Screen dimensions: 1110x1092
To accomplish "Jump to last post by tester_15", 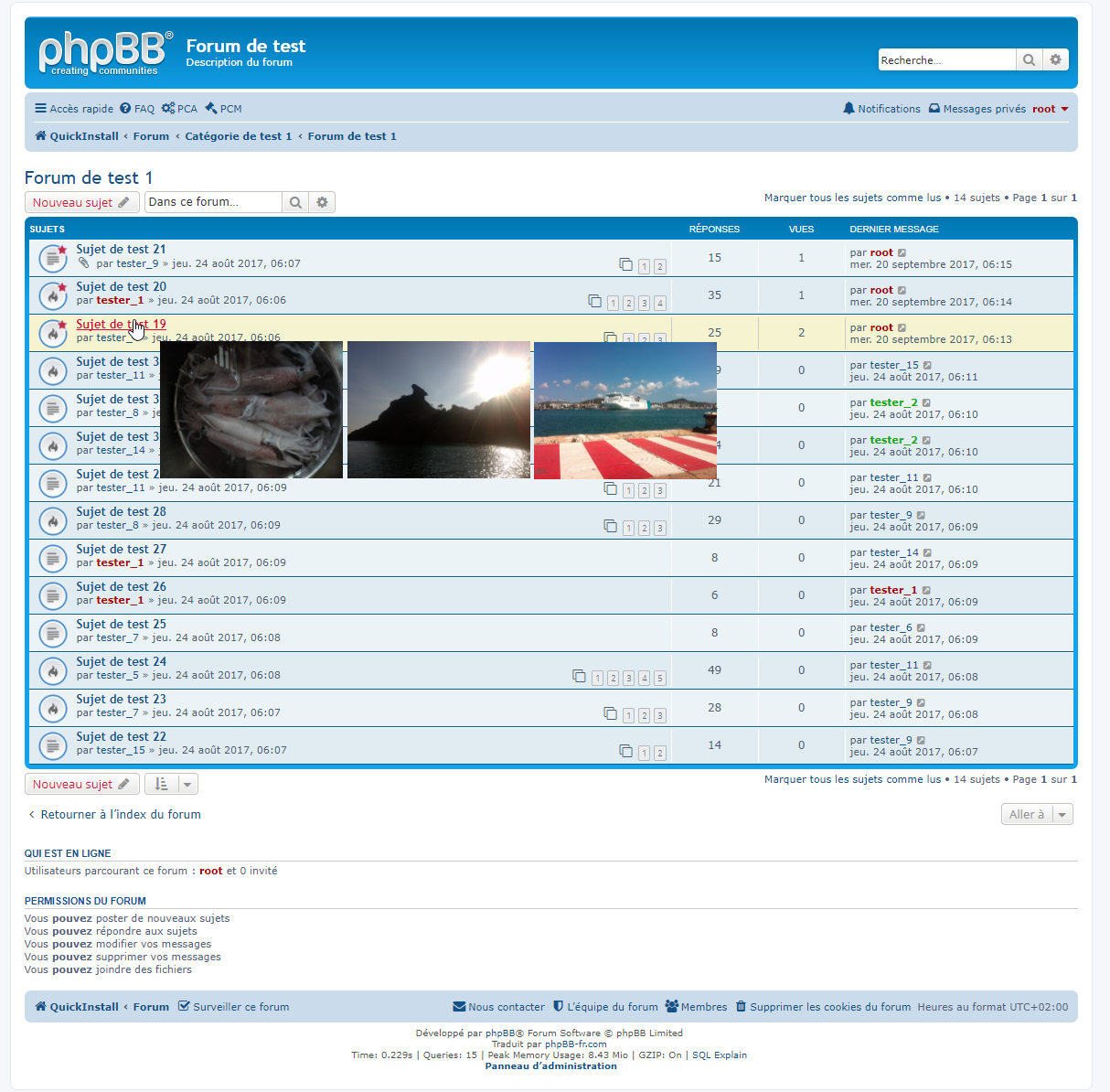I will coord(927,365).
